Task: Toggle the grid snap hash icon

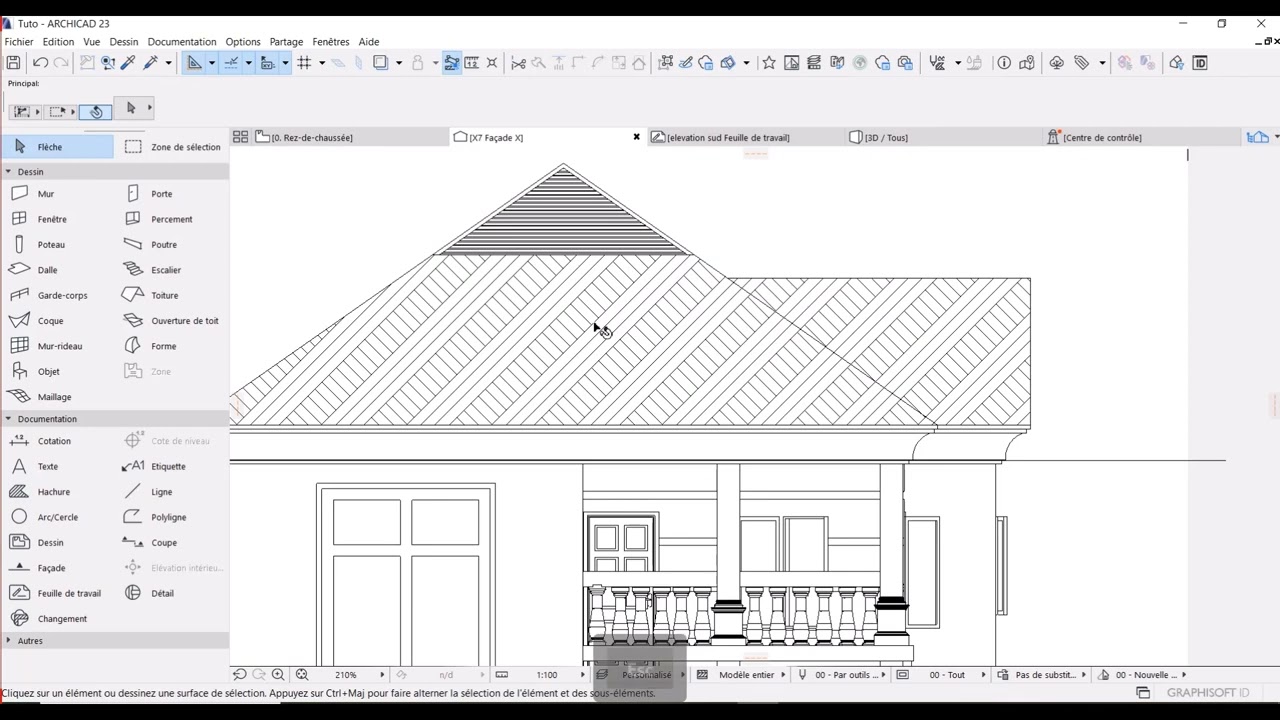Action: point(304,63)
